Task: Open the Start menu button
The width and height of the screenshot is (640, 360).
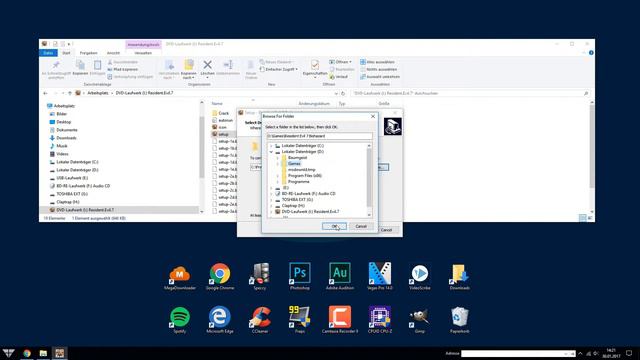Action: 8,353
